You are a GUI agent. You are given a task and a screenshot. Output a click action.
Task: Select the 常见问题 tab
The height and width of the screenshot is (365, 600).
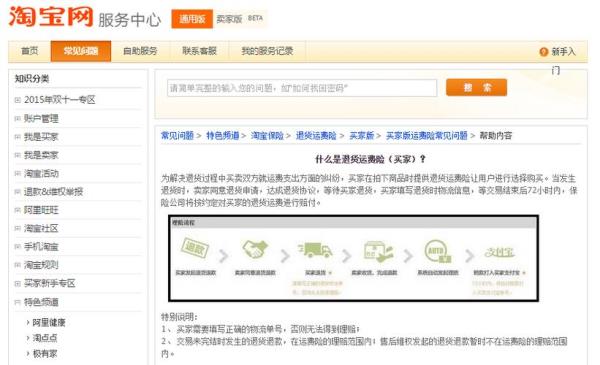point(81,51)
